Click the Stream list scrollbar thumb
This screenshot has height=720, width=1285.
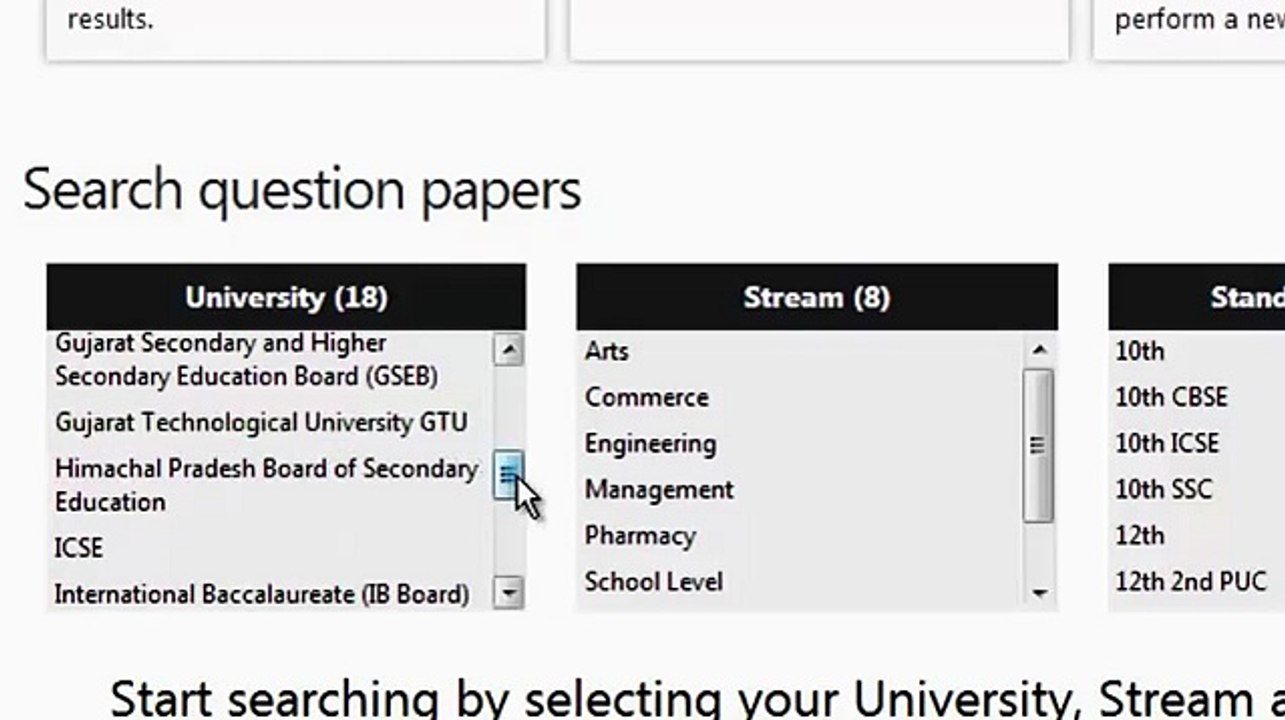pyautogui.click(x=1039, y=445)
